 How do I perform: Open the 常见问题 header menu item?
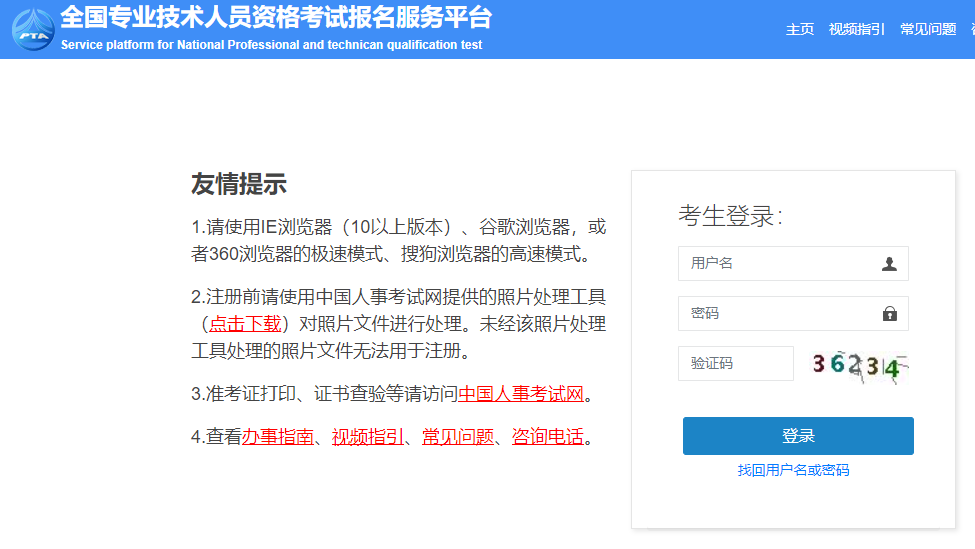[x=928, y=29]
